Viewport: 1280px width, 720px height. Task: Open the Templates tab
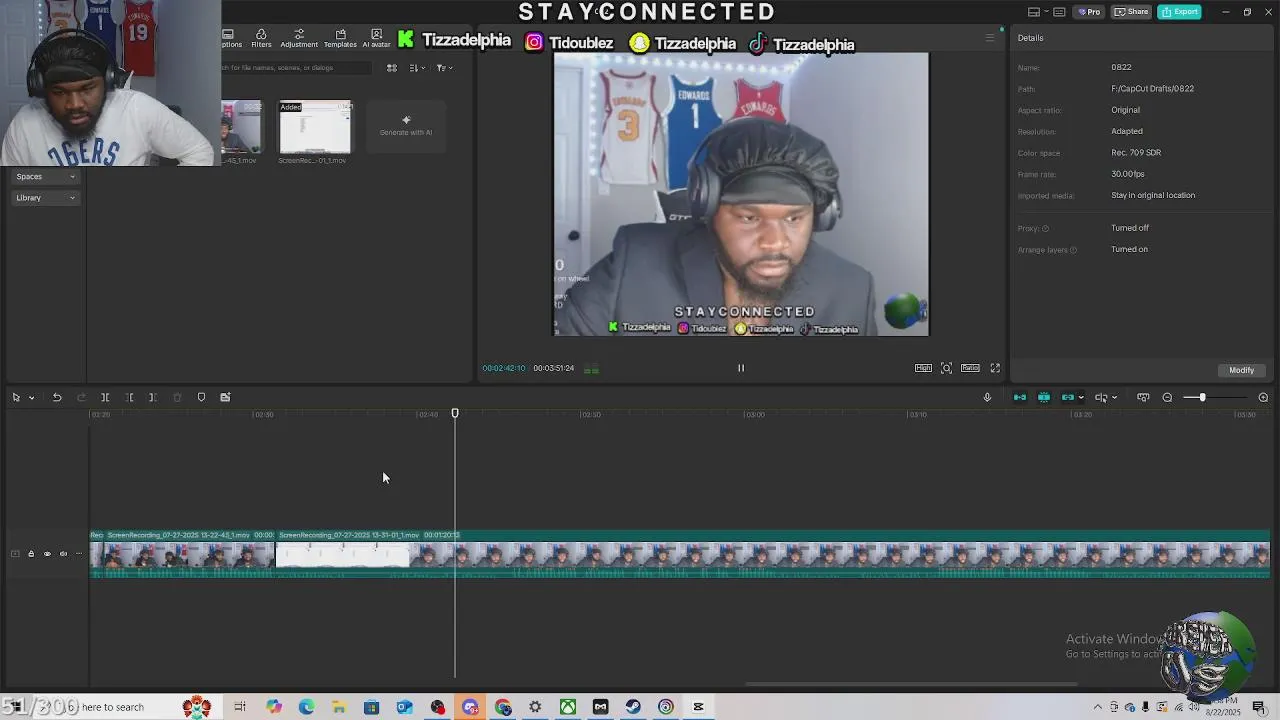tap(340, 38)
